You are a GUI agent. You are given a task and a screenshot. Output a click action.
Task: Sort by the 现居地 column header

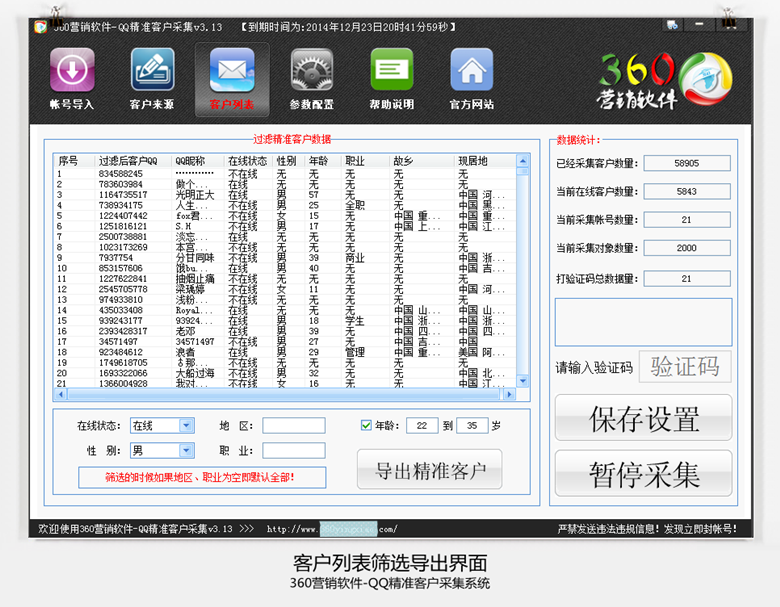point(485,161)
